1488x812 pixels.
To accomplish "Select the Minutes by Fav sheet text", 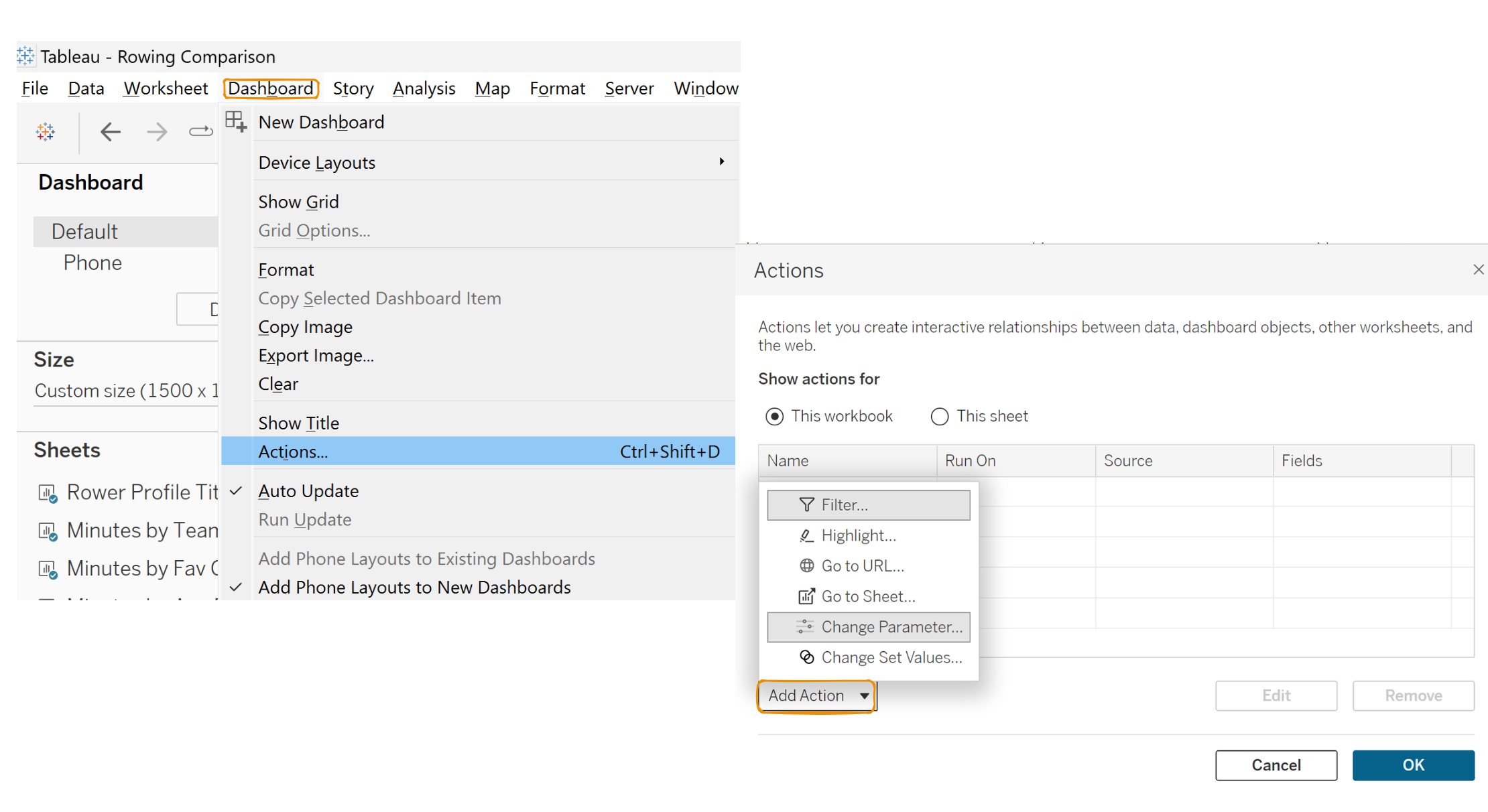I will click(143, 568).
